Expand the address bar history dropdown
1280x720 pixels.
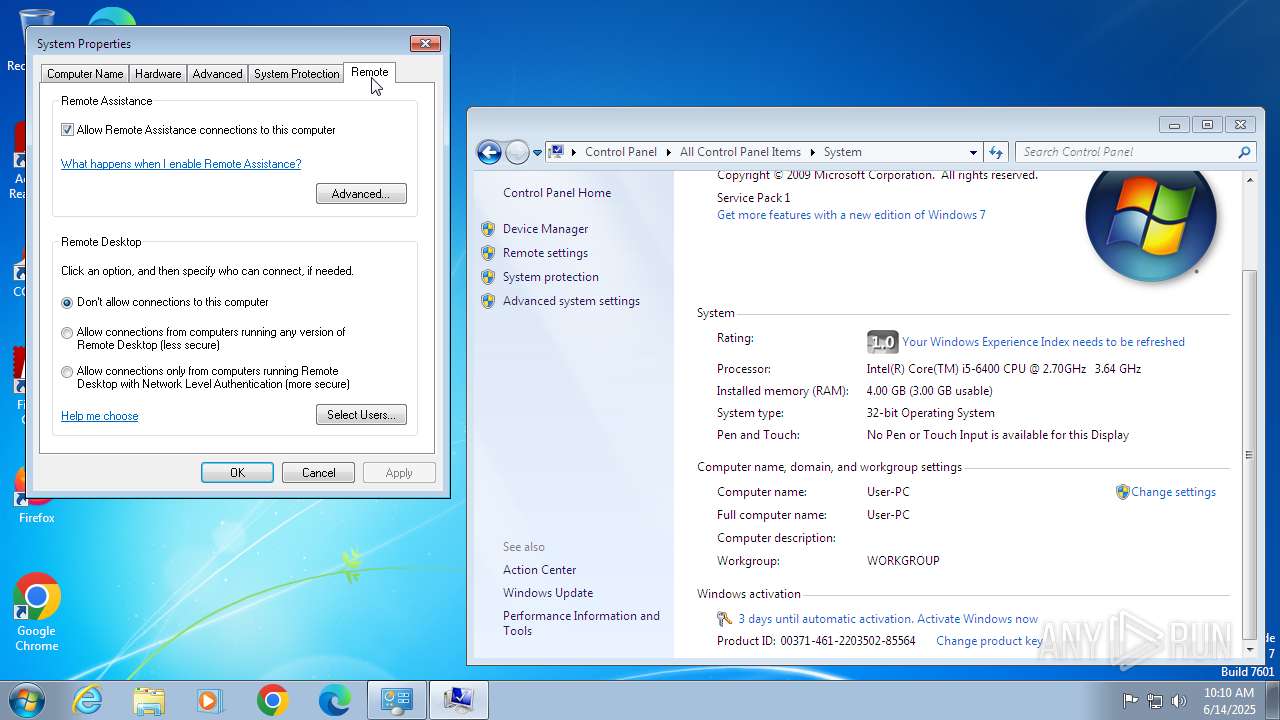point(973,152)
